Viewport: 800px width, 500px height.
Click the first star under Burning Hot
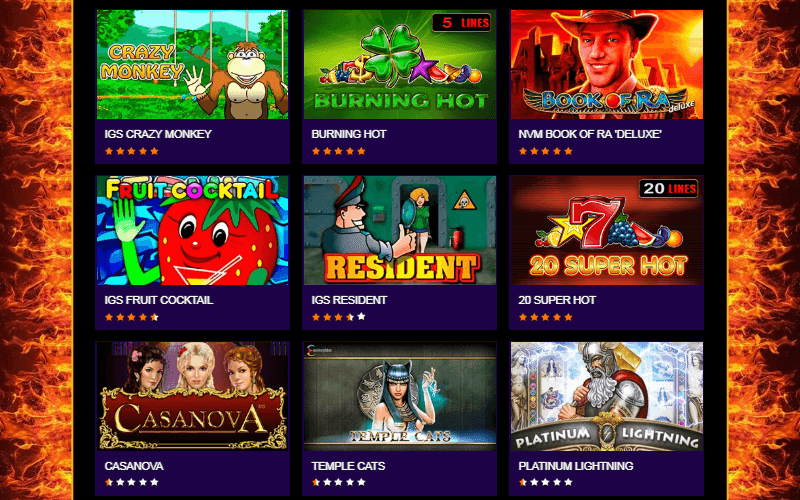pos(316,151)
